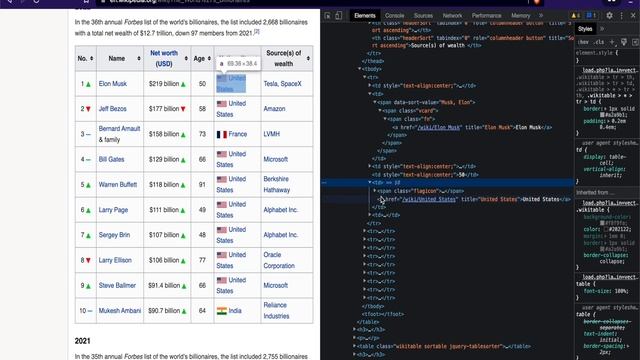Toggle the :hov element state panel
Image resolution: width=640 pixels, height=360 pixels.
584,42
